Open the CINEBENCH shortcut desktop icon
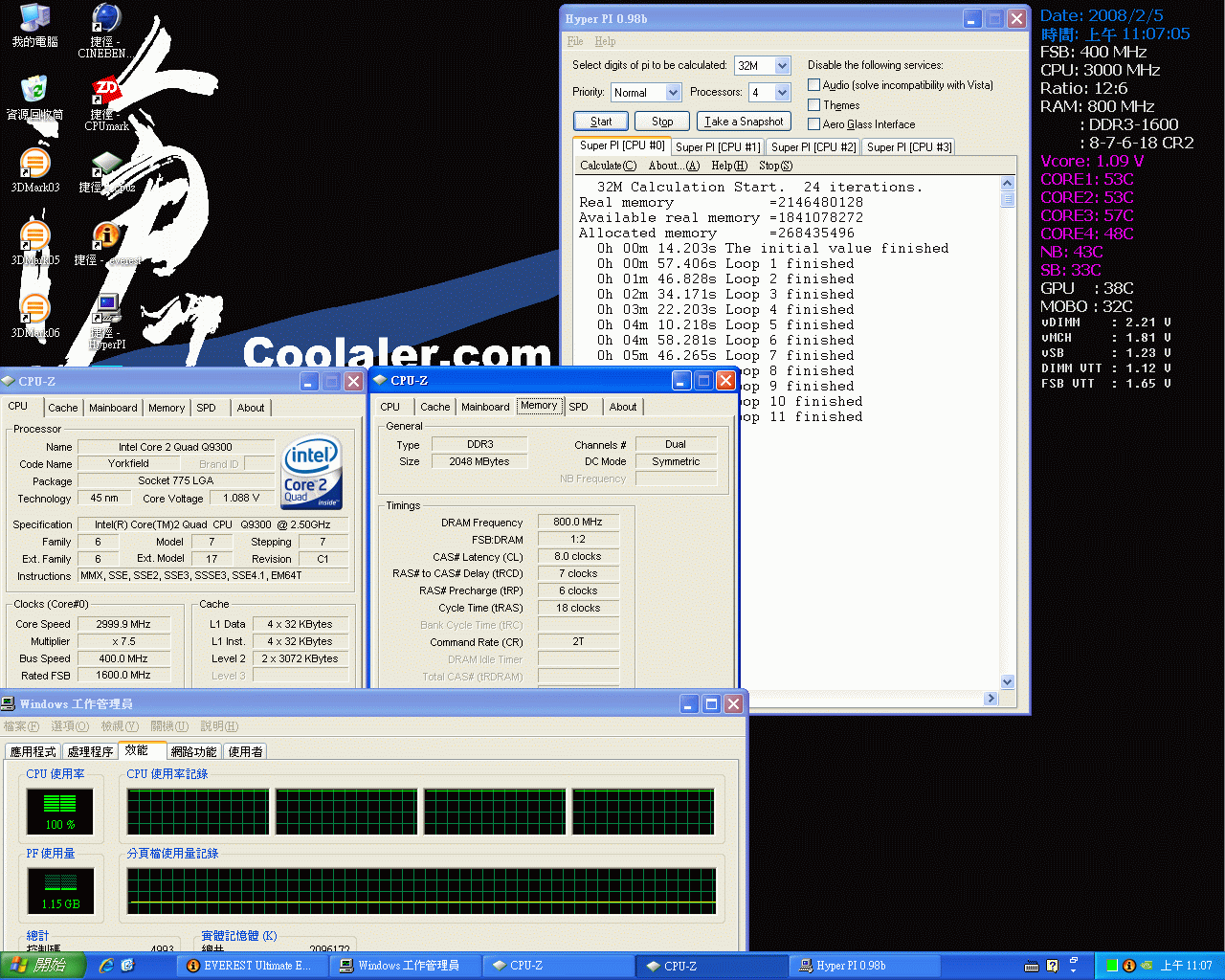Screen dimensions: 1225x980 click(x=106, y=31)
